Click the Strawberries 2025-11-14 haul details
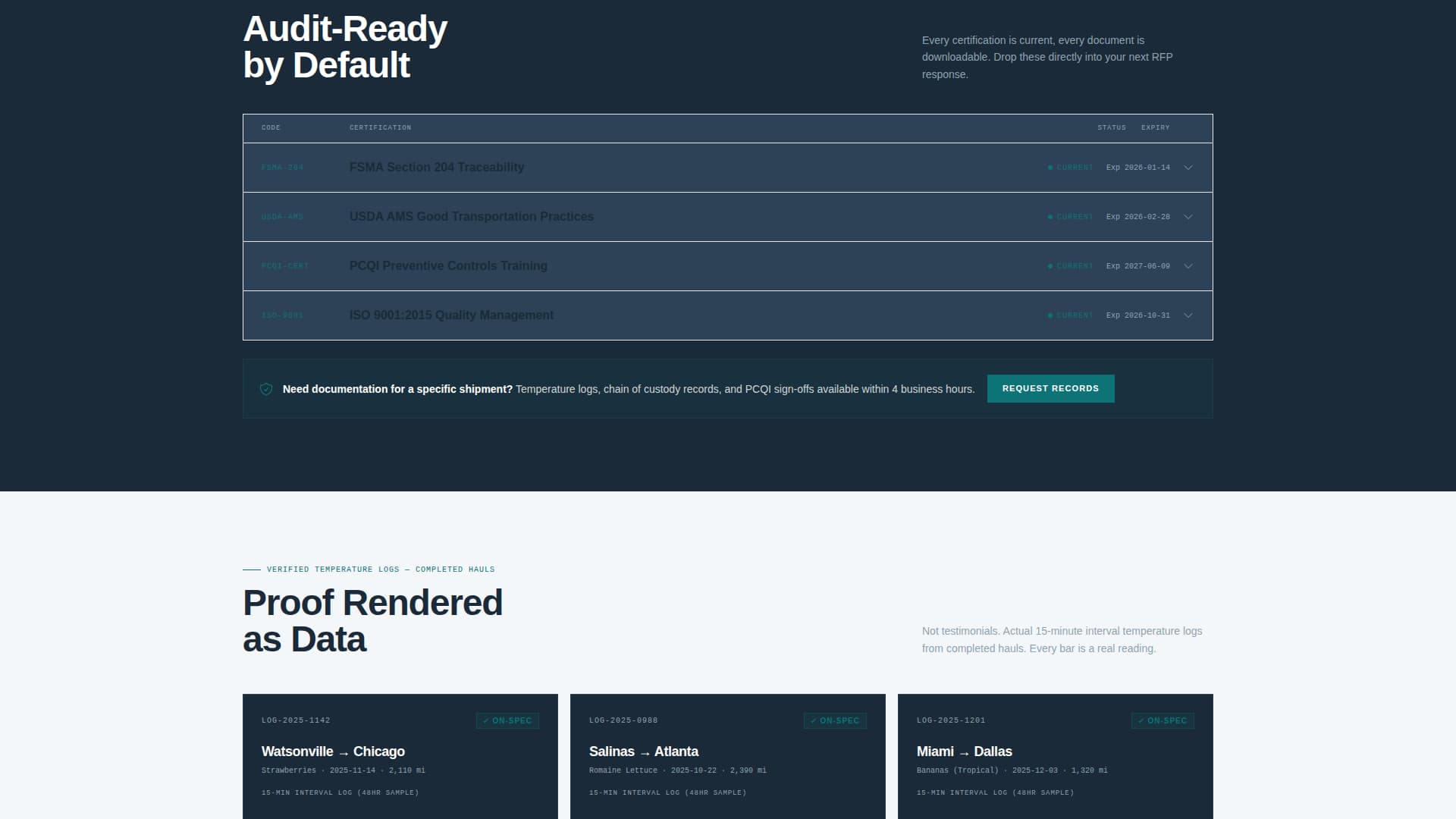This screenshot has height=819, width=1456. pyautogui.click(x=344, y=770)
